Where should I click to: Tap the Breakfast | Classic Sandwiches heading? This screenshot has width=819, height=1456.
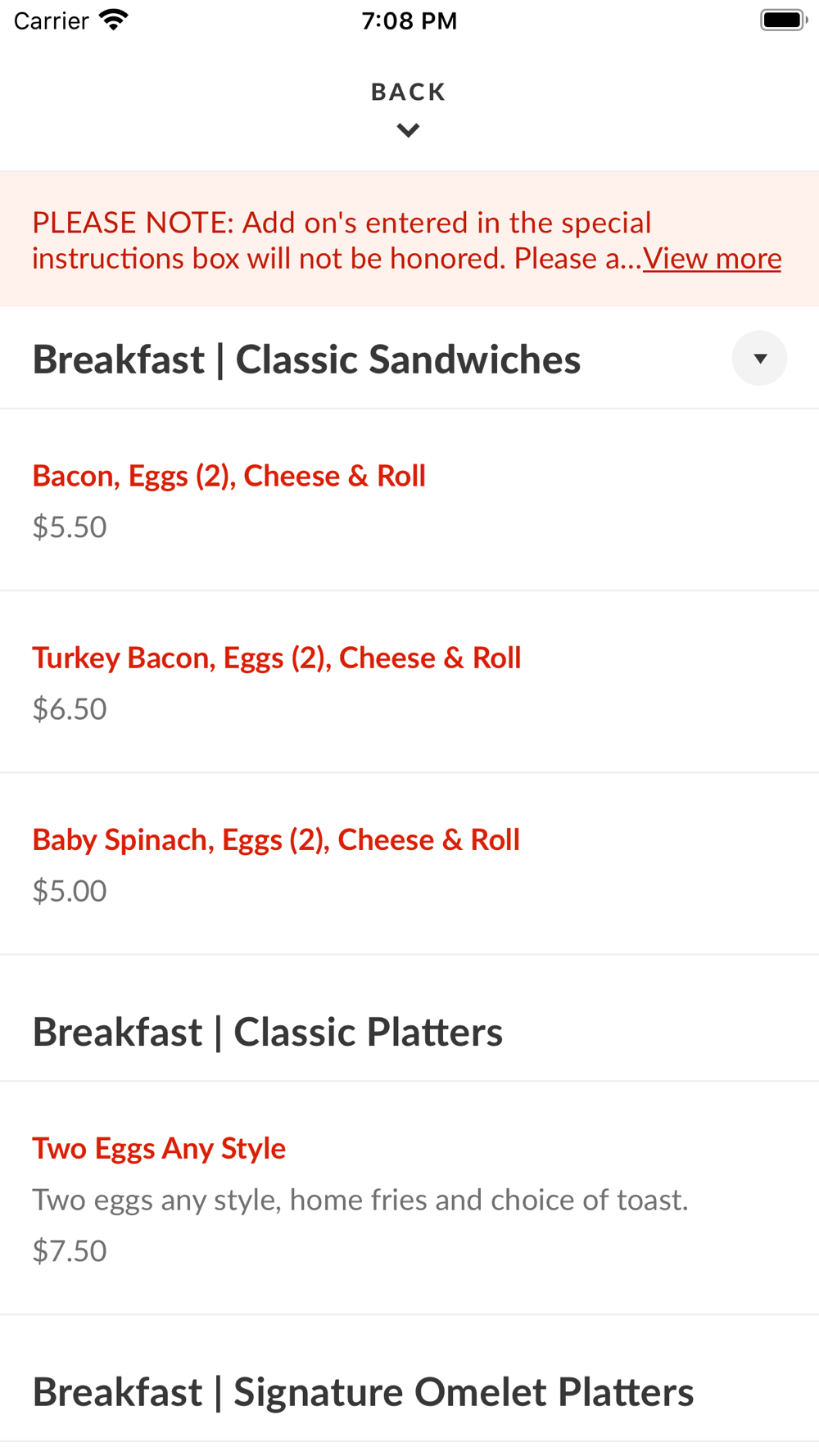(x=306, y=359)
